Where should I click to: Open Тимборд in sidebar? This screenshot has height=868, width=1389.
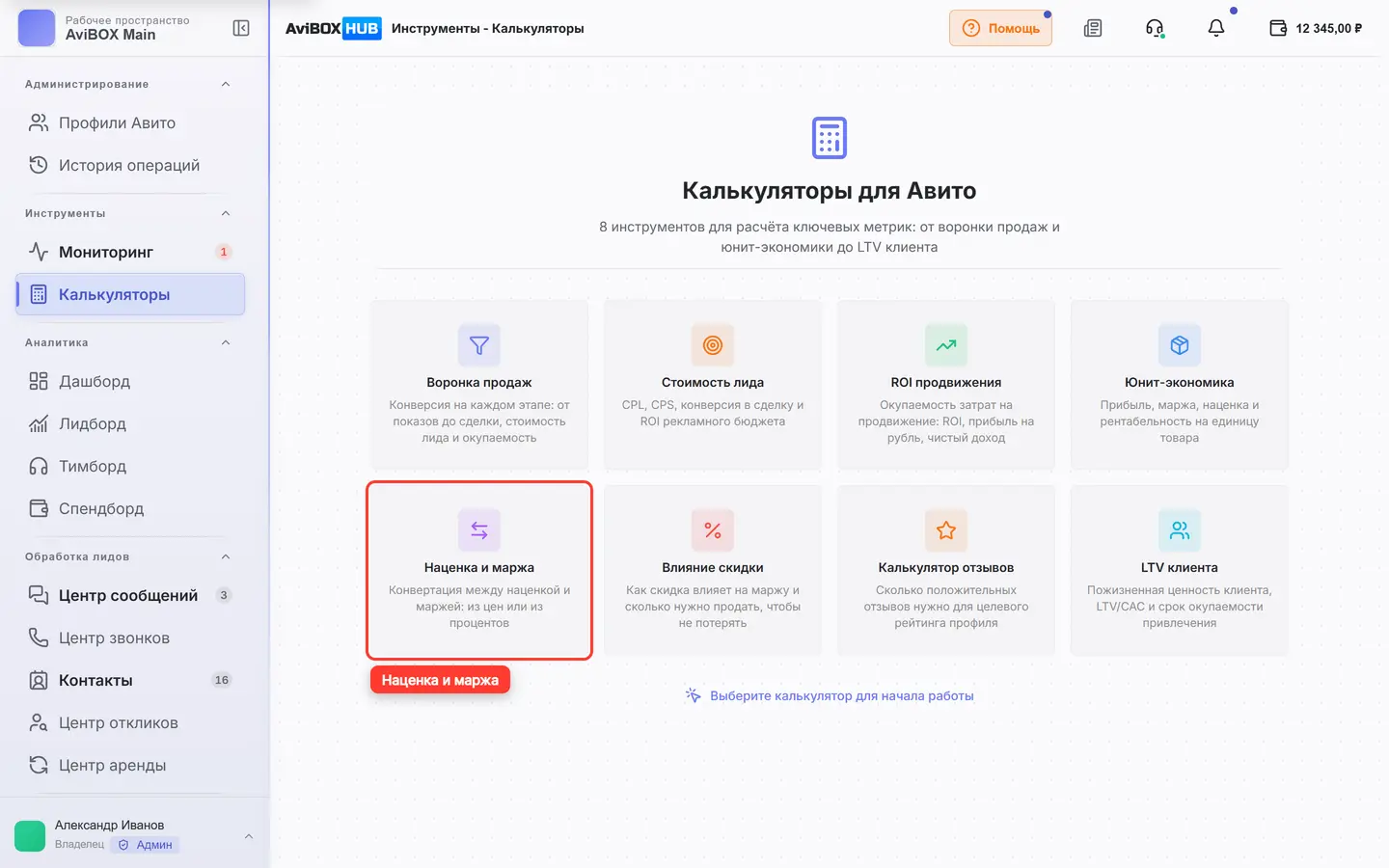pyautogui.click(x=130, y=466)
